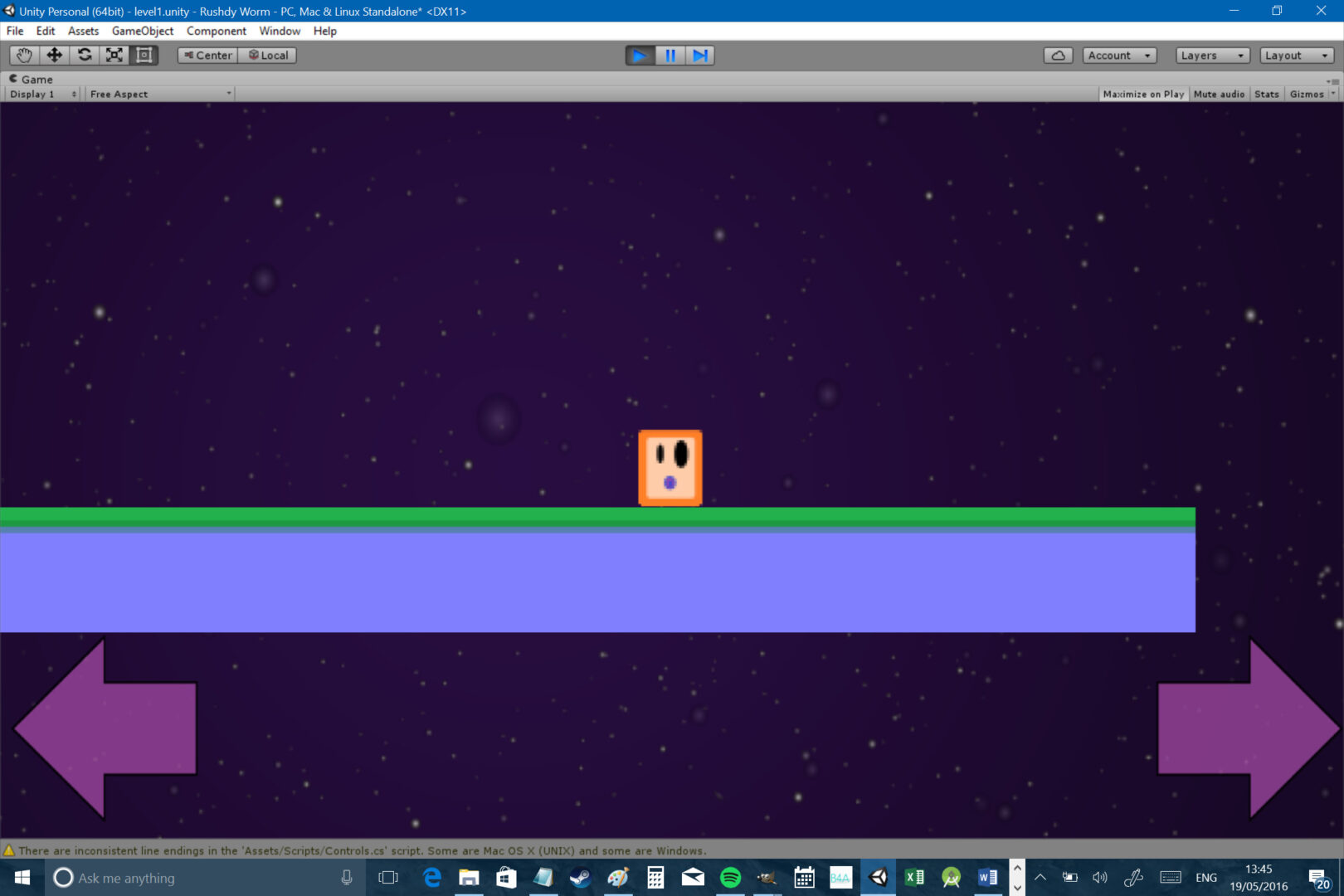Image resolution: width=1344 pixels, height=896 pixels.
Task: Pause the game playback
Action: coord(670,55)
